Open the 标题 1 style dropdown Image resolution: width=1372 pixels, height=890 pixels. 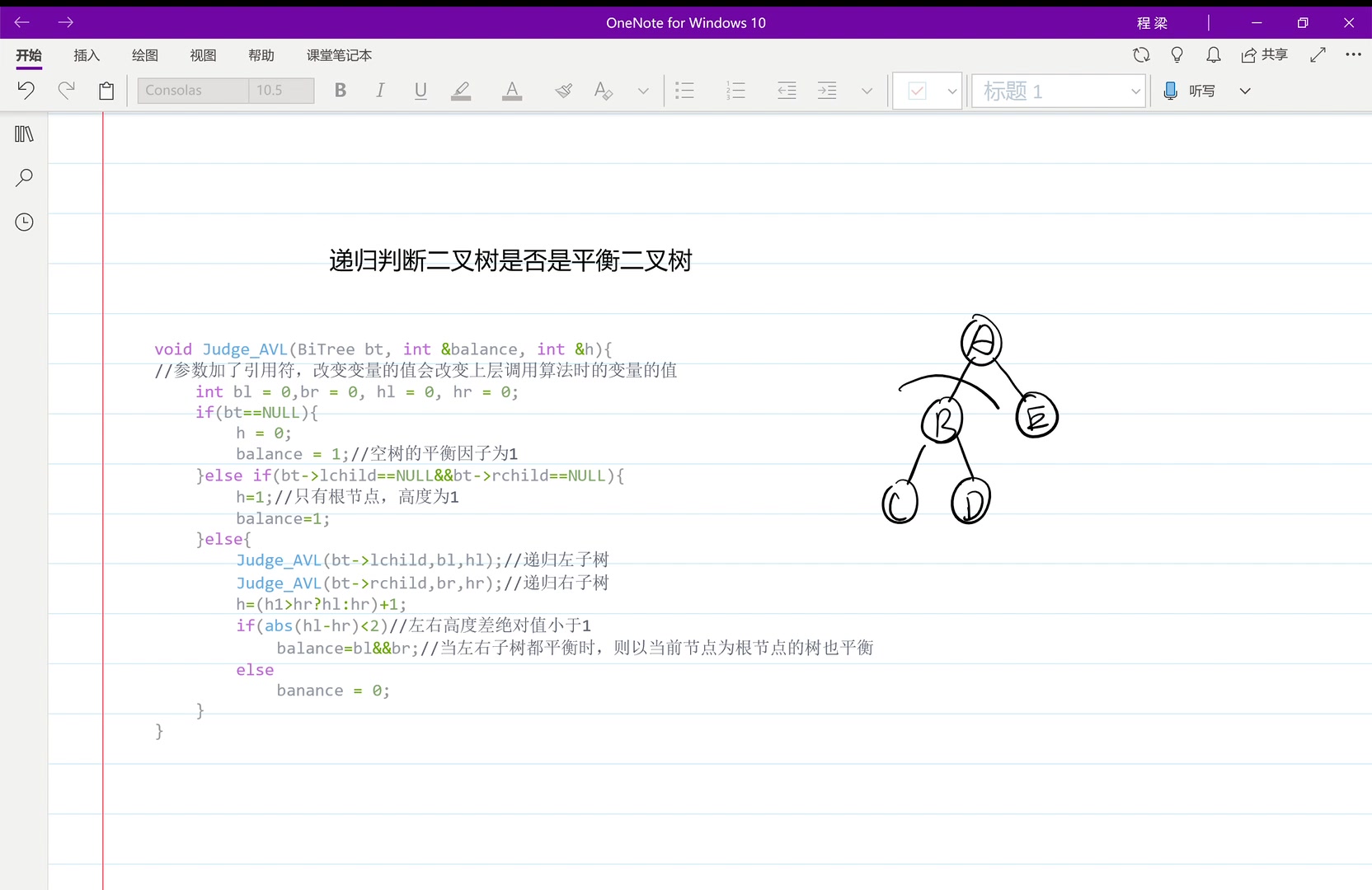1059,91
